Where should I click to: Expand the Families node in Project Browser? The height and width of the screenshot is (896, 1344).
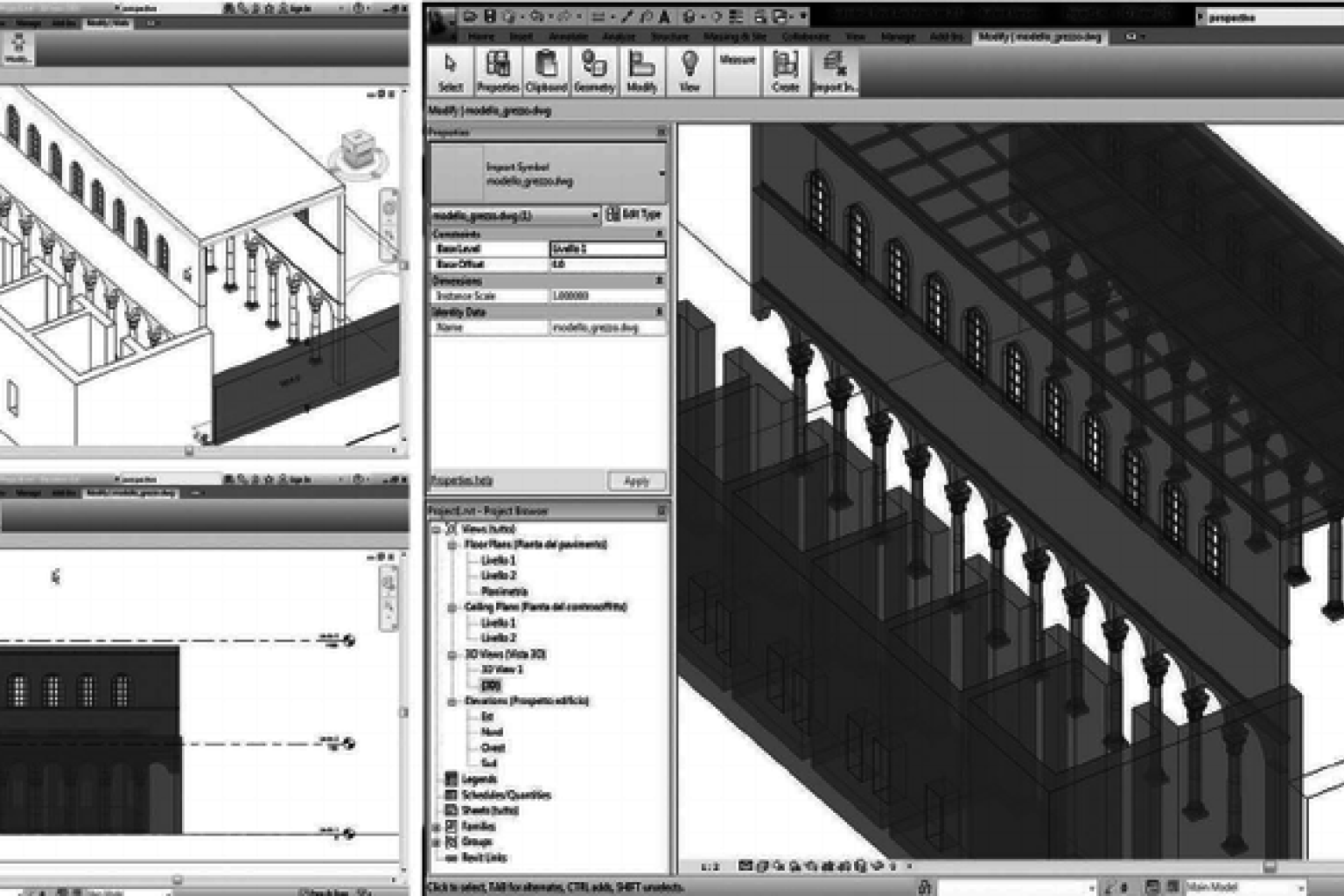tap(437, 827)
